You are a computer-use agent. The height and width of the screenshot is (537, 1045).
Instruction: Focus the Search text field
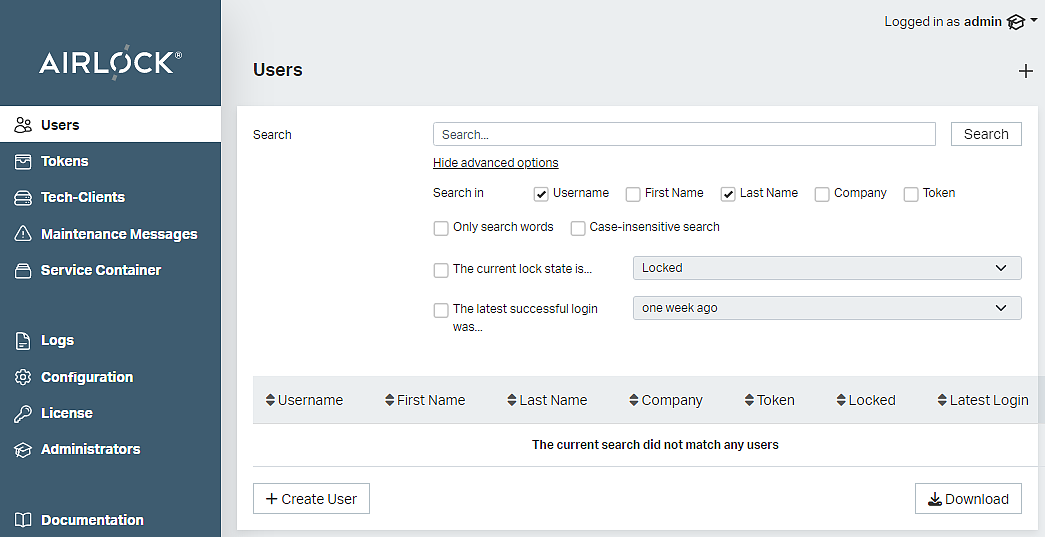click(683, 134)
